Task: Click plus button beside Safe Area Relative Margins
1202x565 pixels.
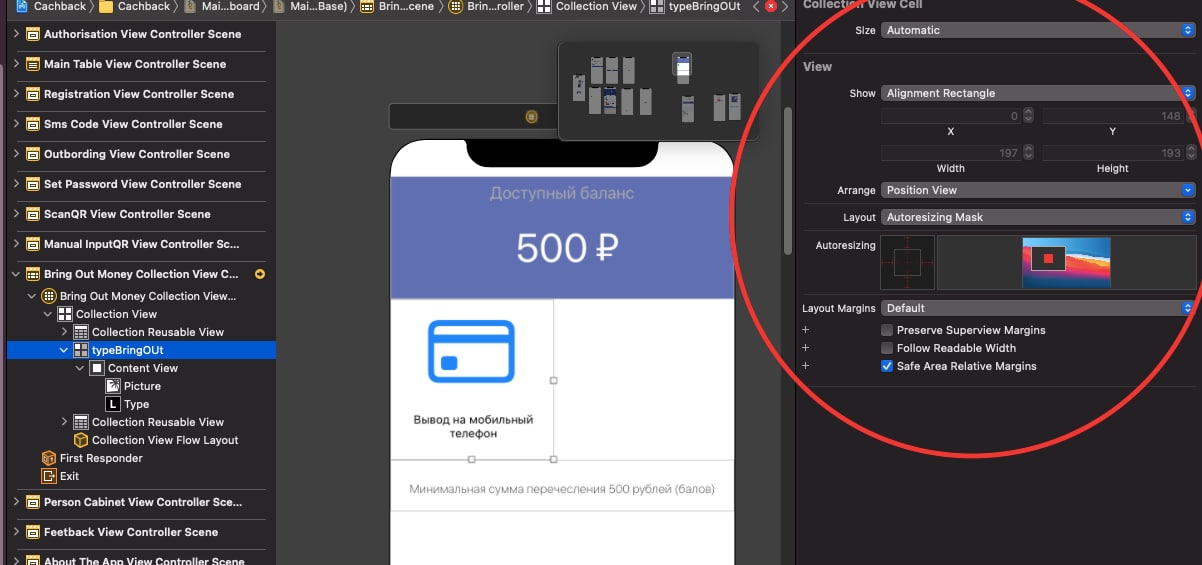Action: (x=806, y=366)
